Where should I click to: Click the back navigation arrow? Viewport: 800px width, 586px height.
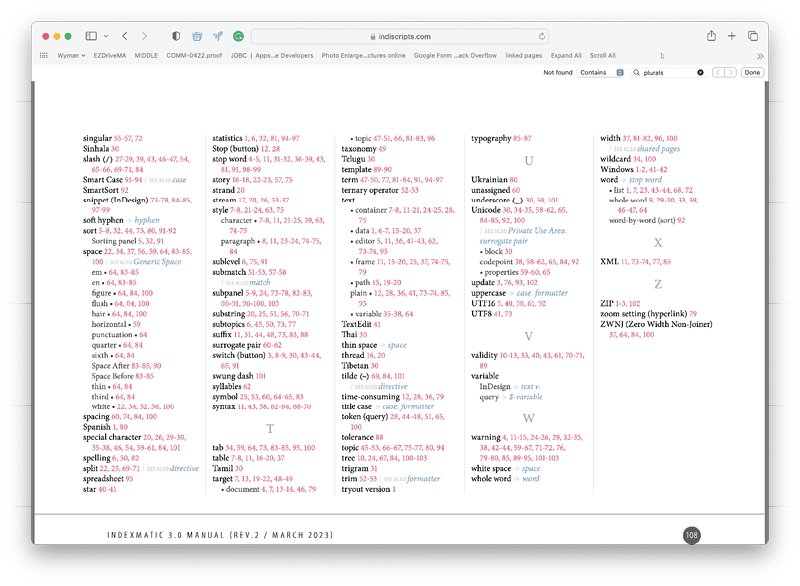(x=124, y=36)
